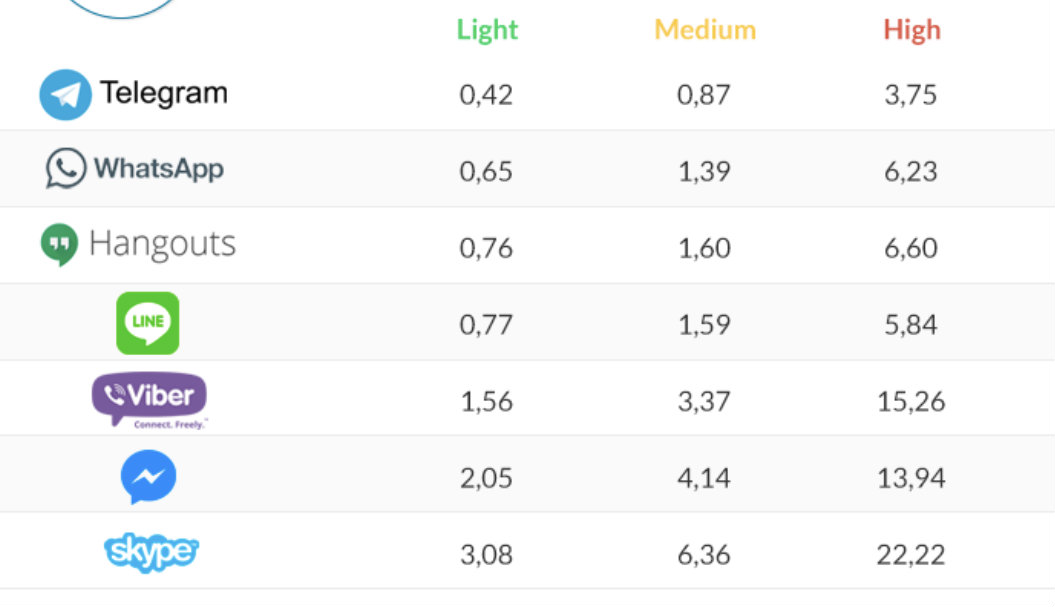Image resolution: width=1055 pixels, height=607 pixels.
Task: Click the purple Viber logo
Action: point(149,400)
